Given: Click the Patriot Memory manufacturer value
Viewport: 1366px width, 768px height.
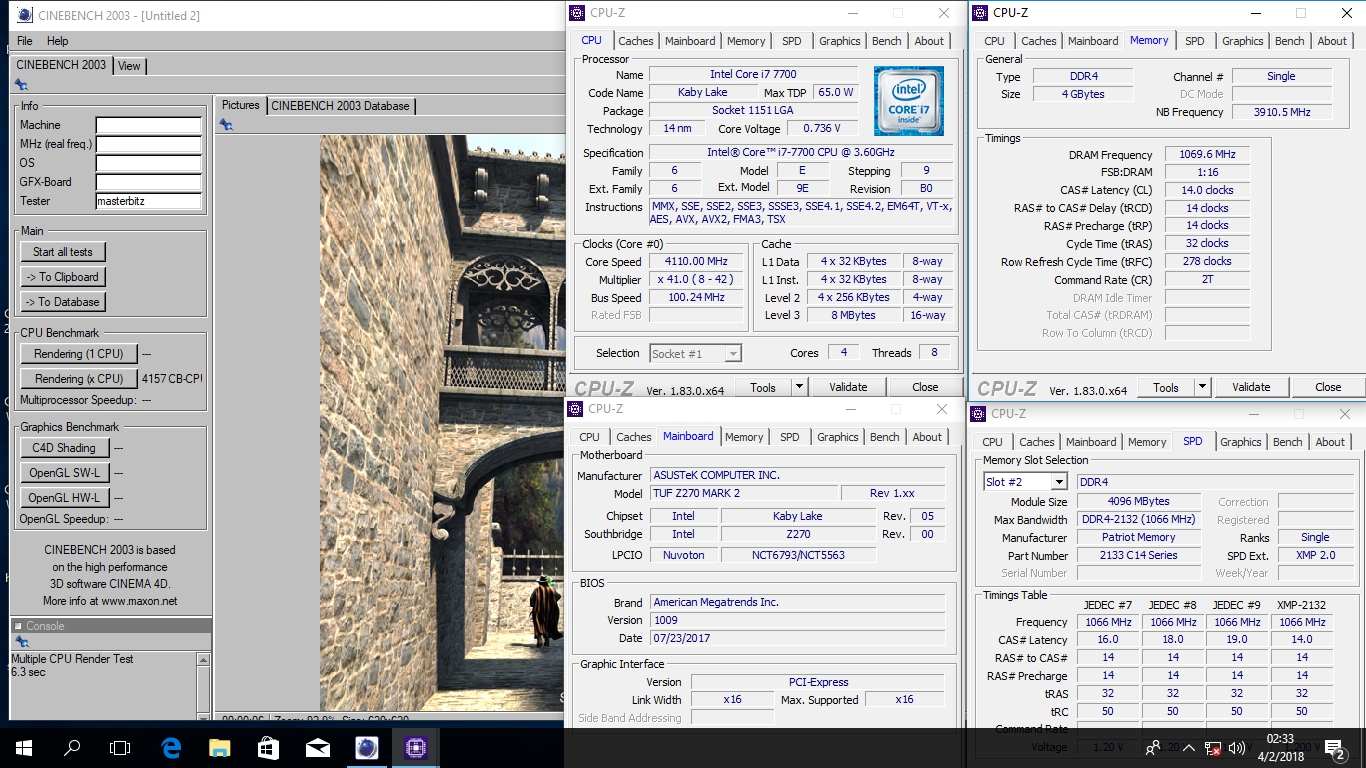Looking at the screenshot, I should click(1140, 537).
